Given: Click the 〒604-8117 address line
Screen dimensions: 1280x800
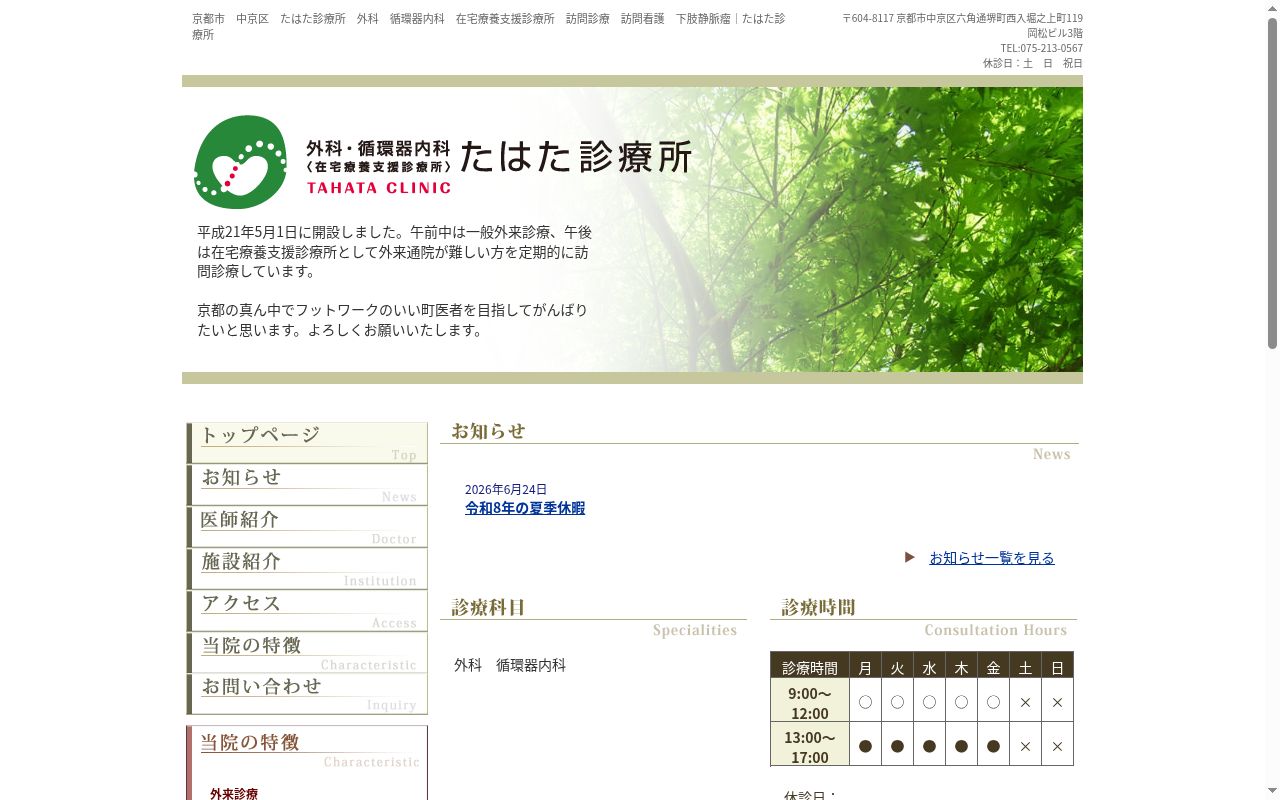Looking at the screenshot, I should pos(962,18).
